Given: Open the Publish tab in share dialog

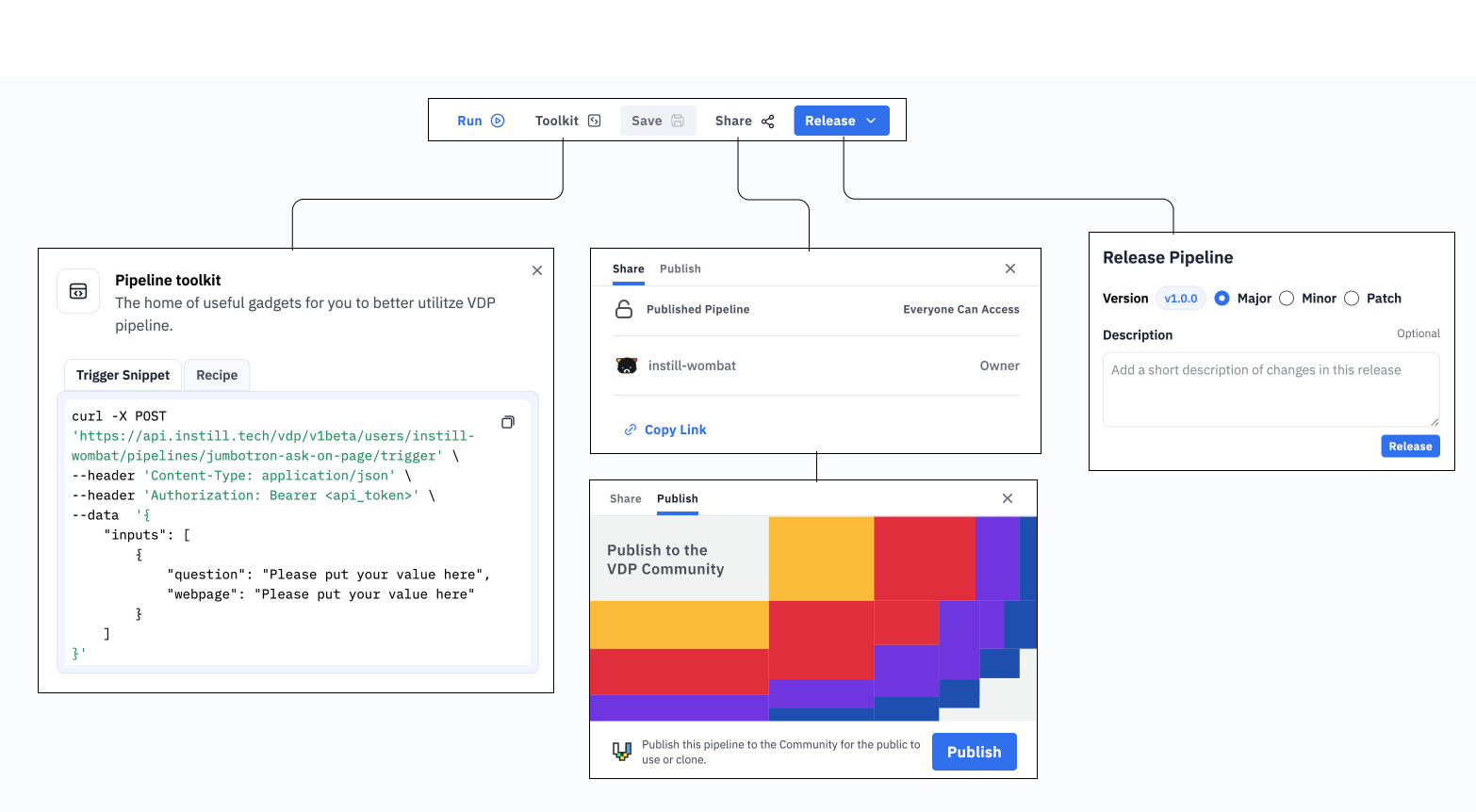Looking at the screenshot, I should [x=680, y=268].
